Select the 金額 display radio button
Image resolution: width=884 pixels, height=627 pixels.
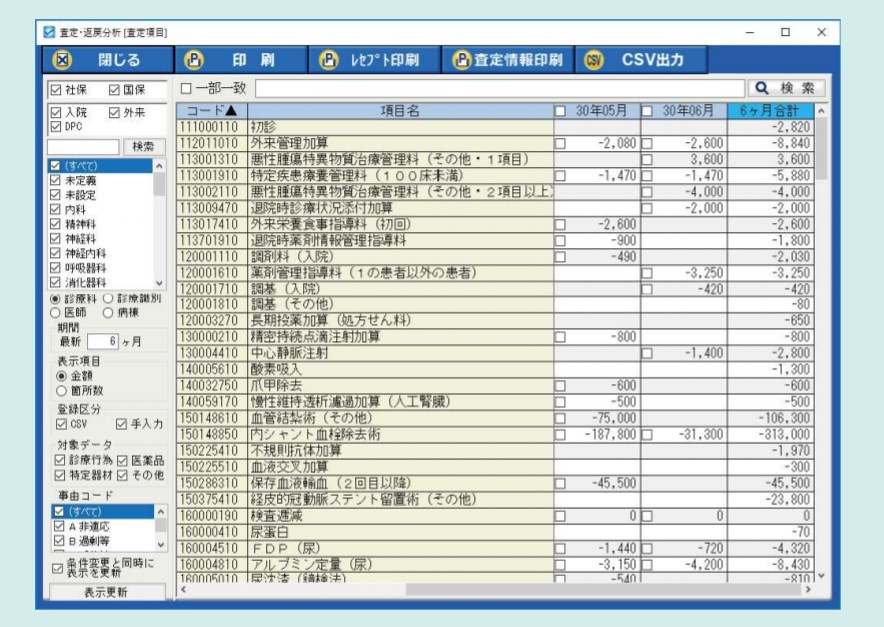[x=61, y=376]
